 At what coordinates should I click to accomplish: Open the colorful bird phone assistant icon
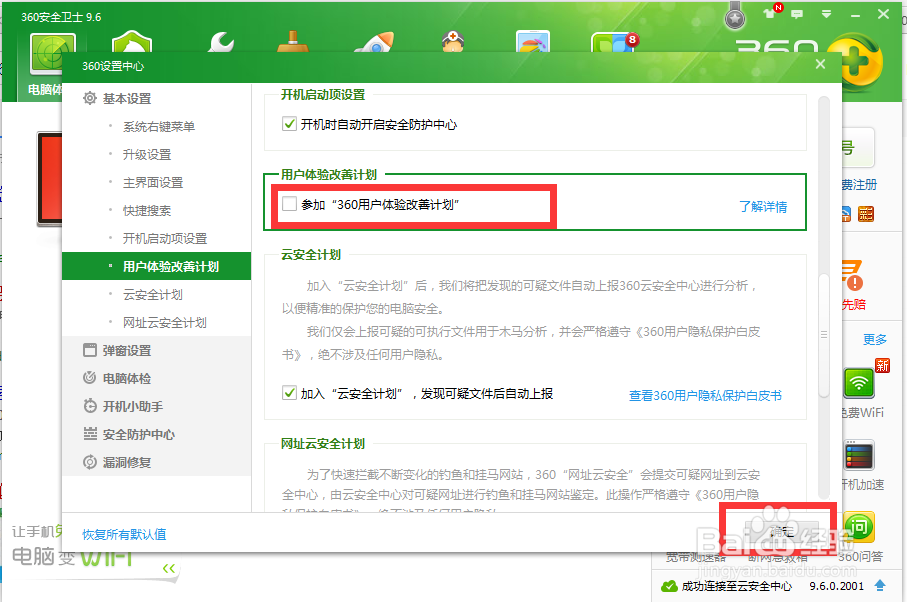pos(532,42)
